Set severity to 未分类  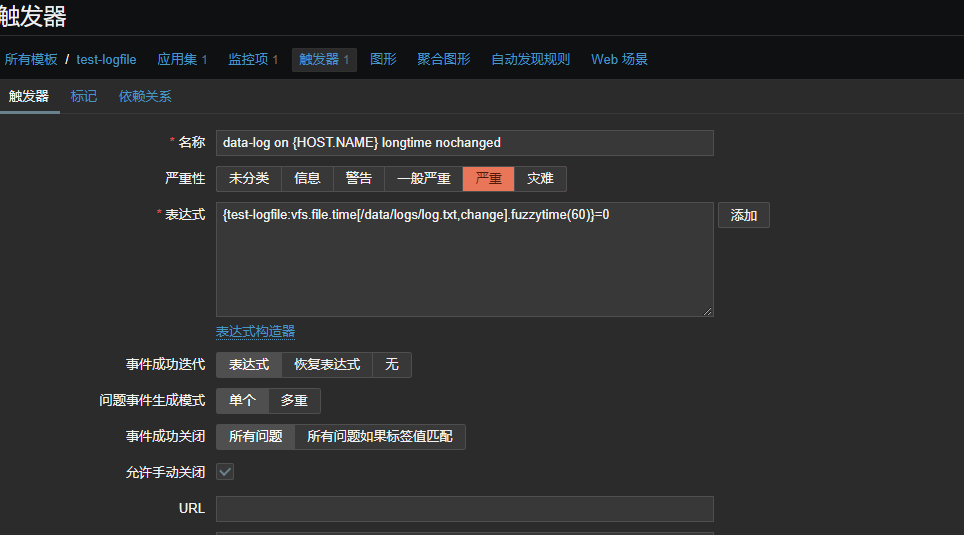[249, 179]
